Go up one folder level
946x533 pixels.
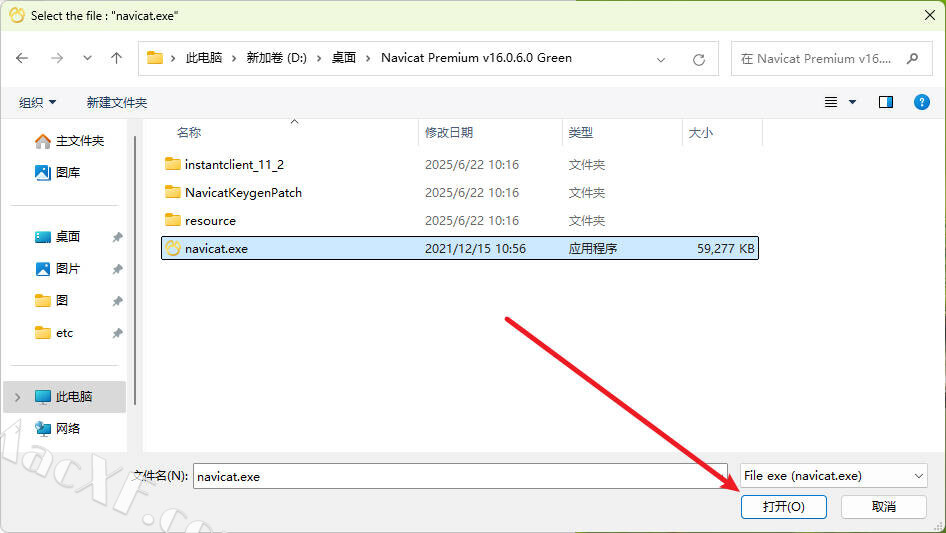click(116, 58)
